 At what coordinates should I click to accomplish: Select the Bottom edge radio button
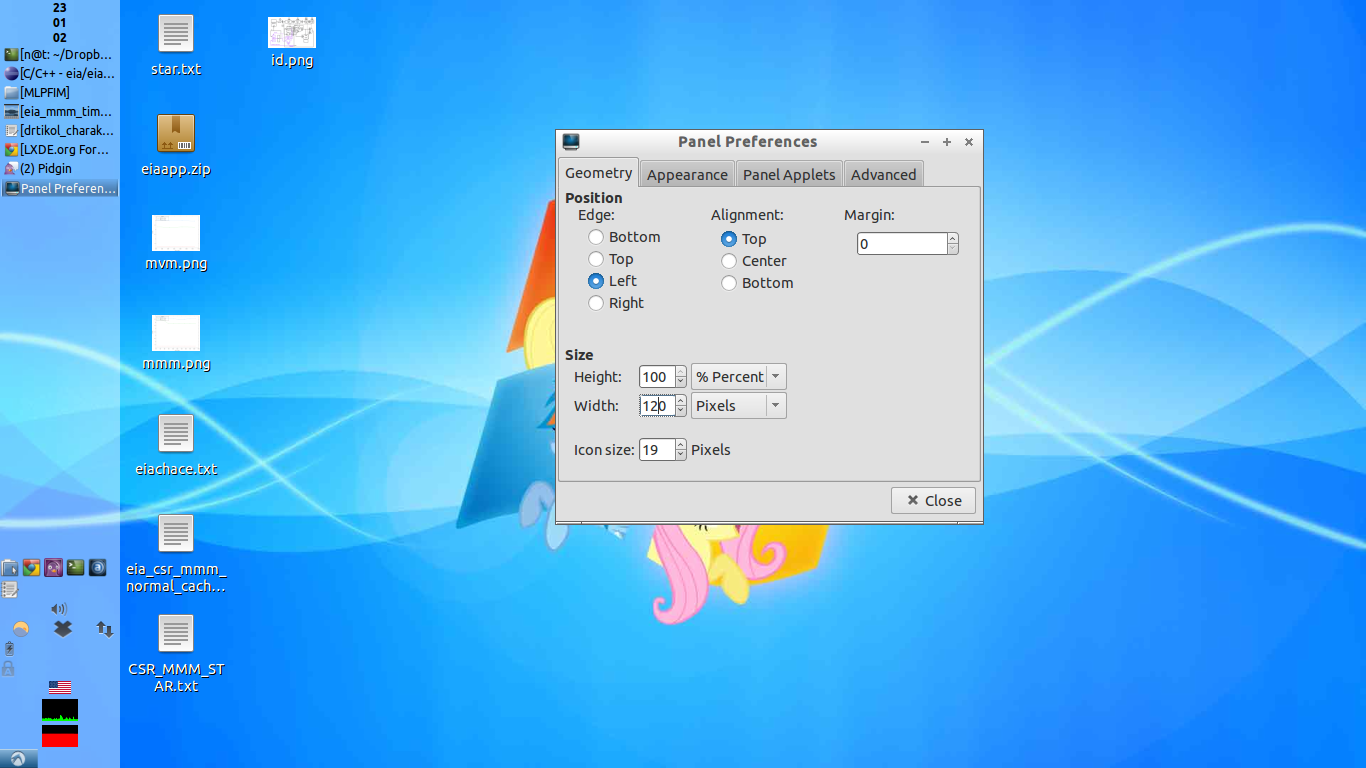596,237
